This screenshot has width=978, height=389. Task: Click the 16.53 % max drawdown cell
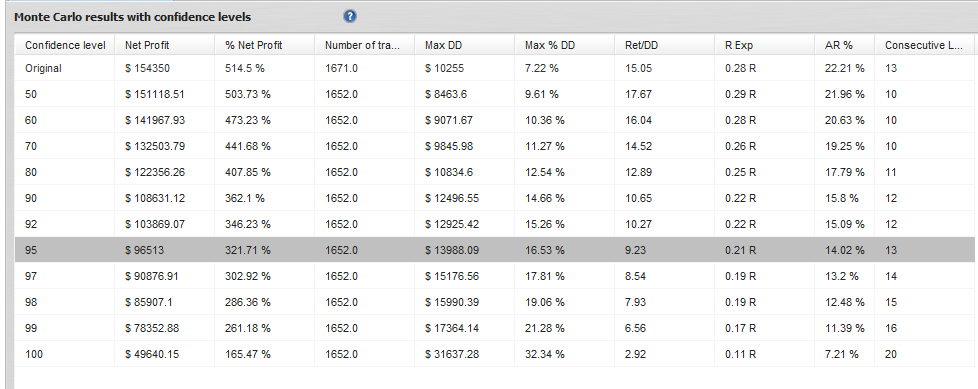(x=545, y=250)
